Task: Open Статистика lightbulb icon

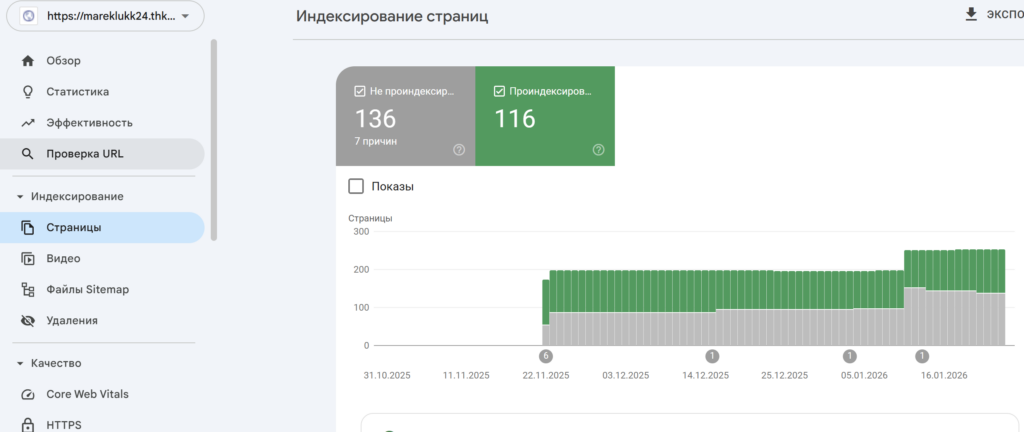Action: point(28,92)
